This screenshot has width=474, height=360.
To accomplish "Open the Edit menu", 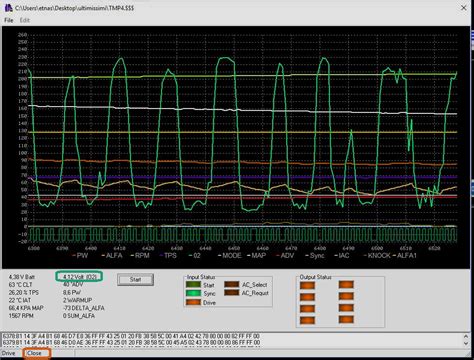I will coord(24,20).
